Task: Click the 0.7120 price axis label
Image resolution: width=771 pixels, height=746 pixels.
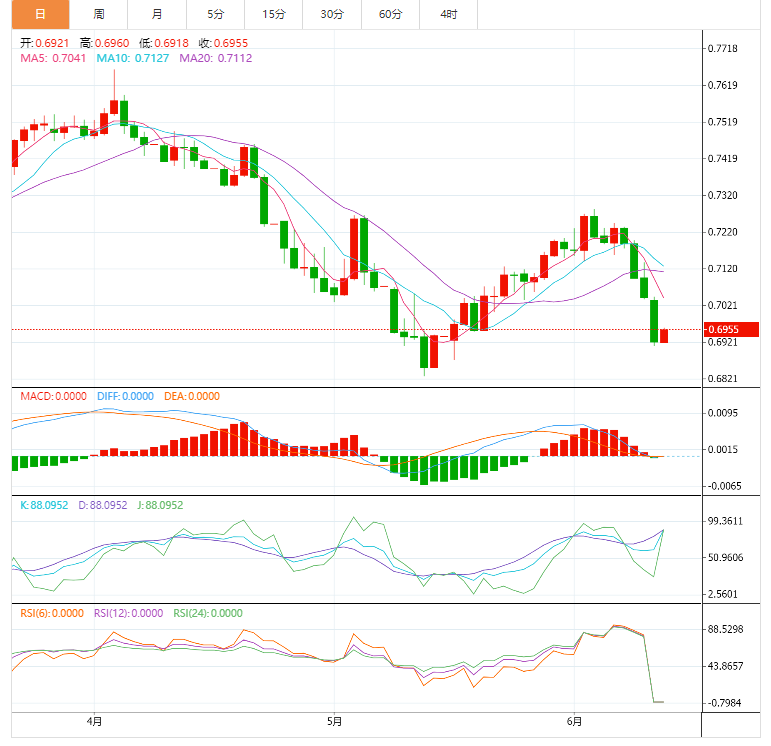Action: [723, 269]
